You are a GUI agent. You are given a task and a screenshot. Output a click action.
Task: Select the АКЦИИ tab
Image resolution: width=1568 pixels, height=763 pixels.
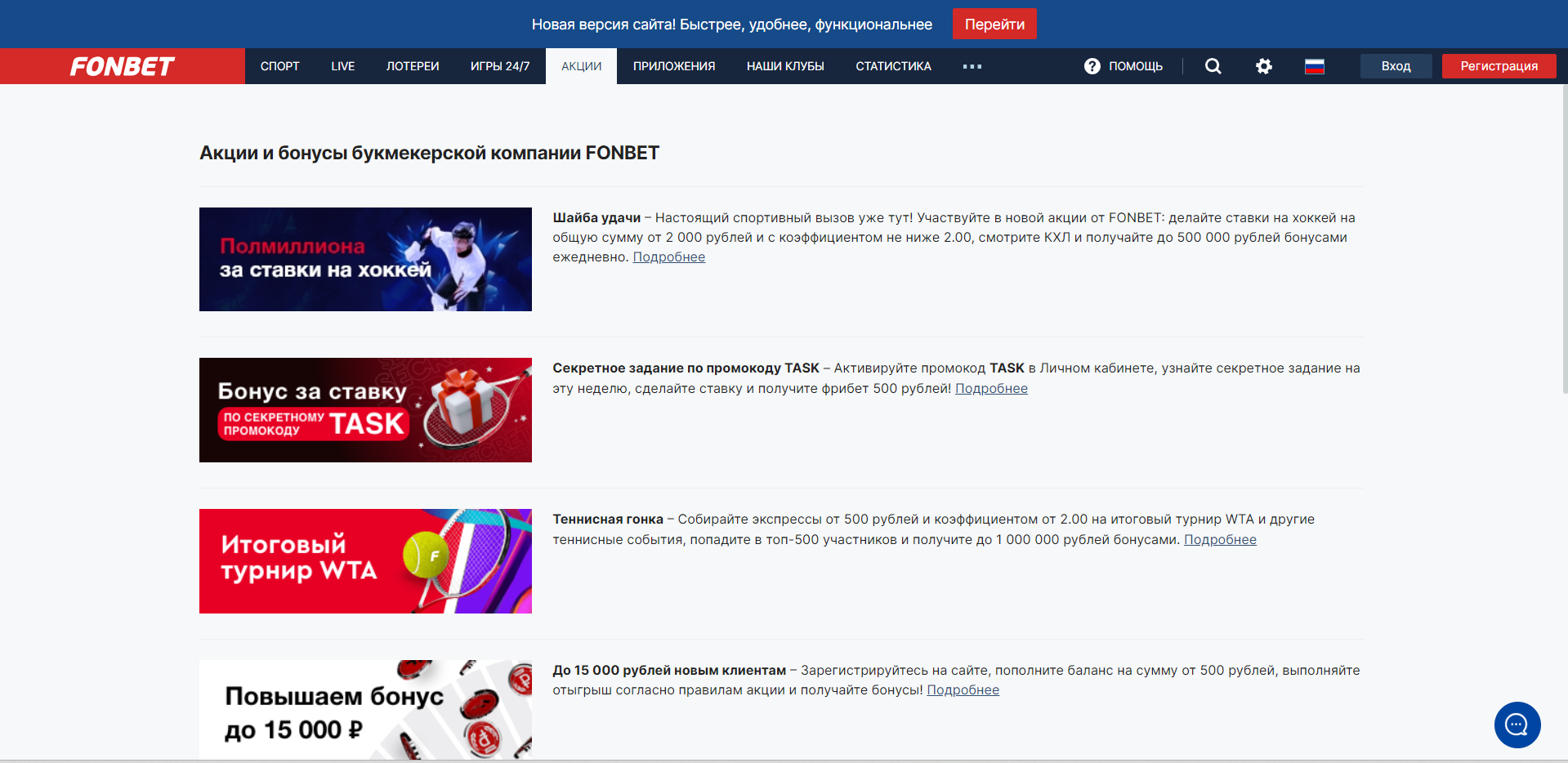click(x=582, y=66)
